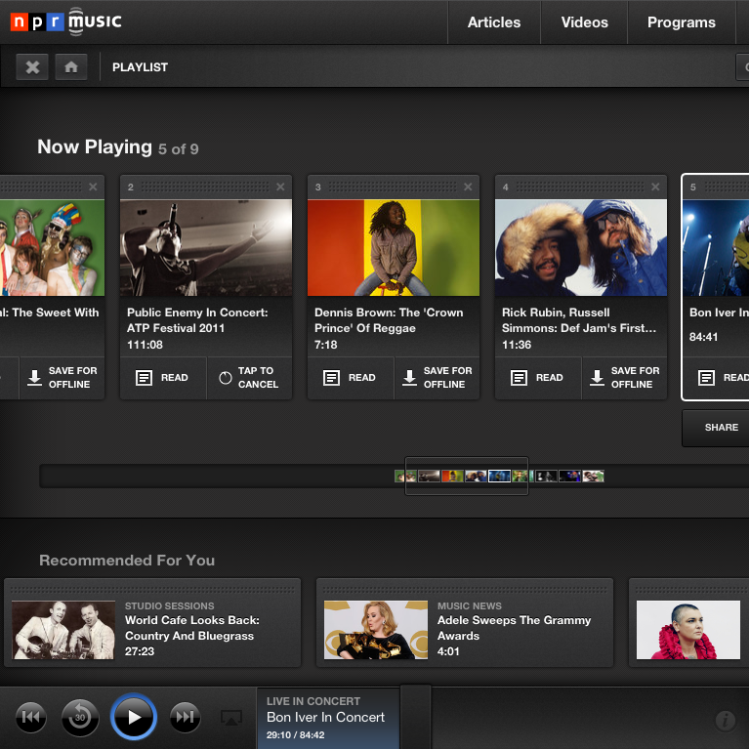
Task: Click the NPR Music logo
Action: (66, 21)
